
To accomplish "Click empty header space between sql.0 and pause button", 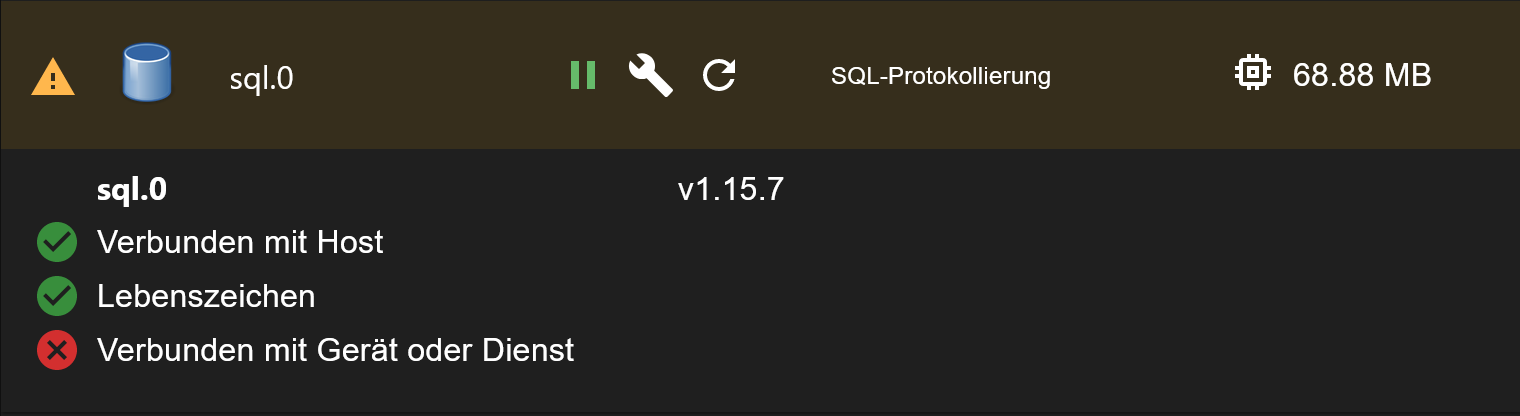I will tap(430, 76).
